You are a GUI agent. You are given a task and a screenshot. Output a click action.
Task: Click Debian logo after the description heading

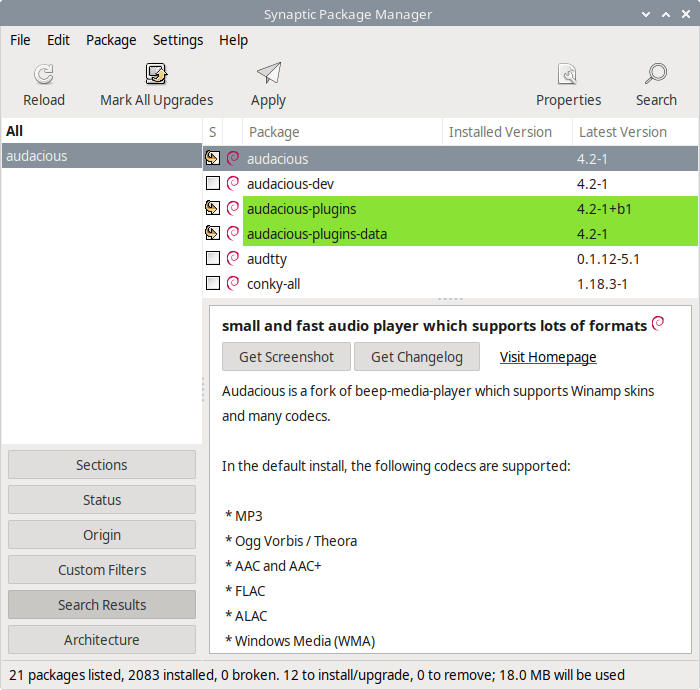658,324
